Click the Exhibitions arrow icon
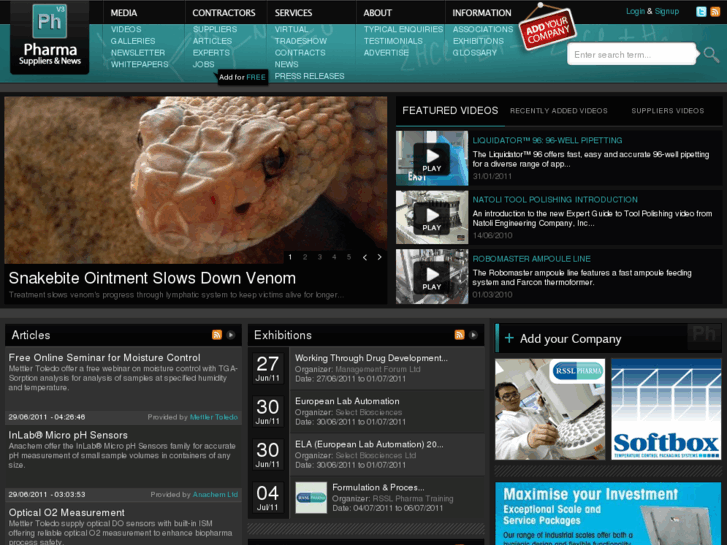727x545 pixels. point(473,335)
